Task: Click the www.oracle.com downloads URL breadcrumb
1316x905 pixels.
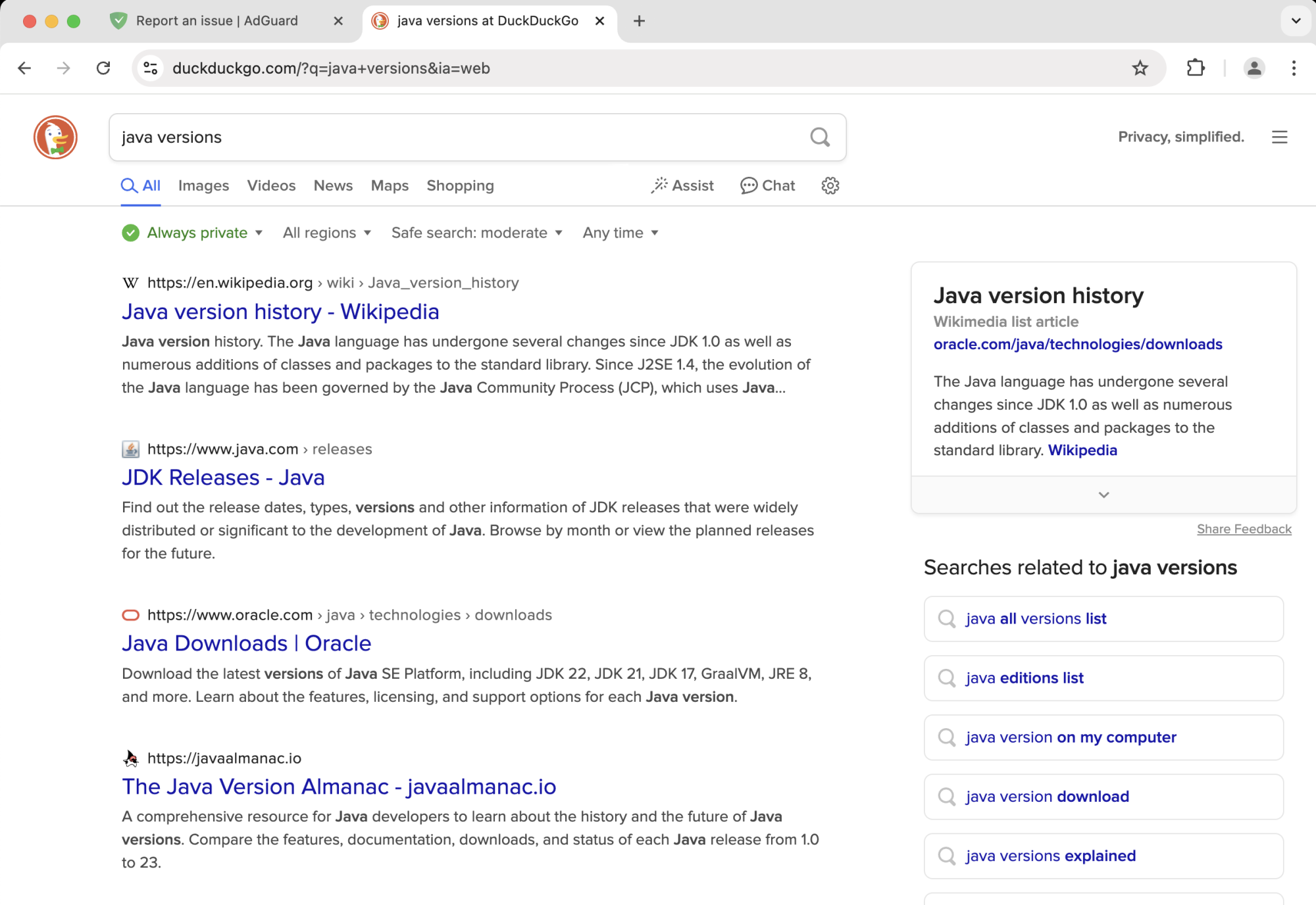Action: (x=349, y=615)
